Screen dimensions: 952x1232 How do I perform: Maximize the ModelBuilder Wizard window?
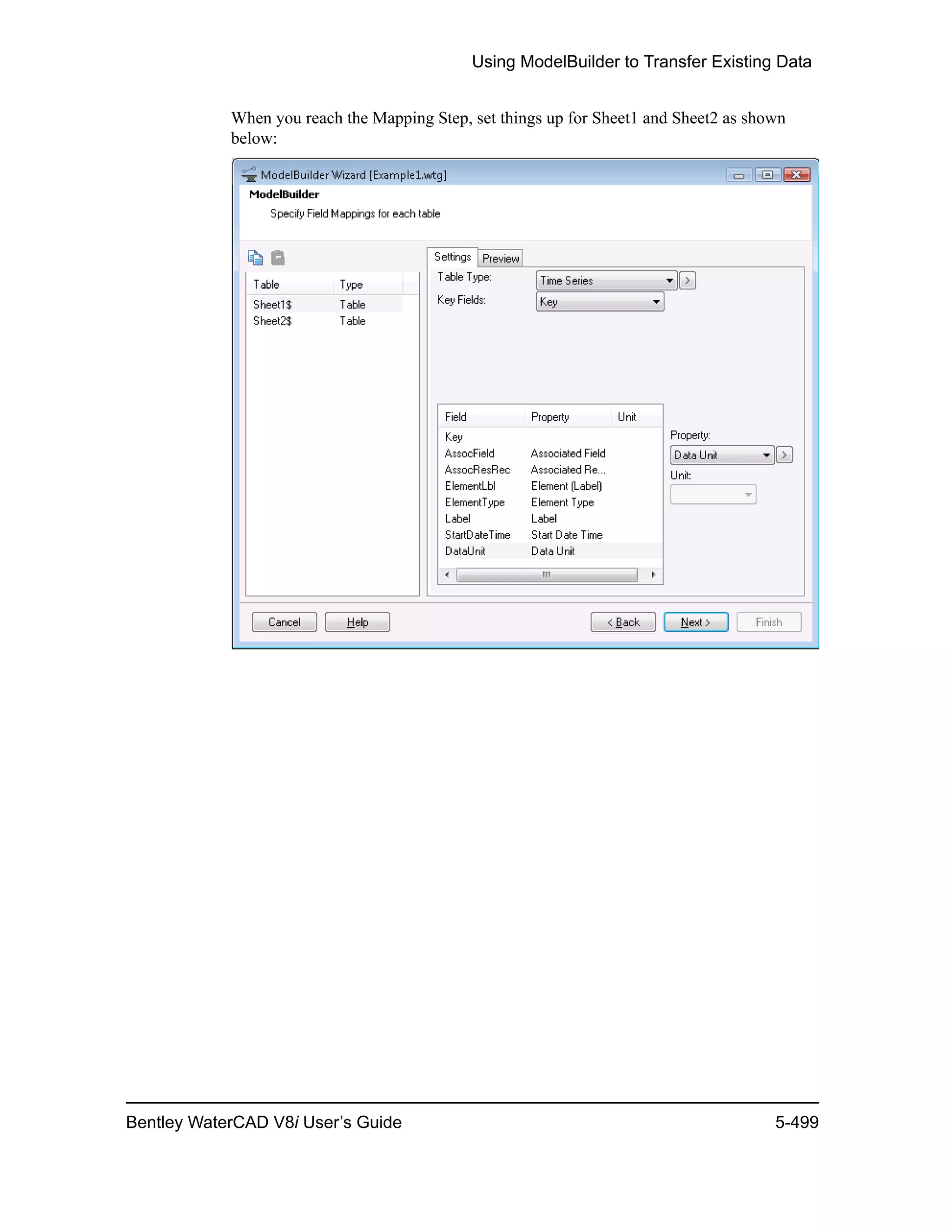pos(767,175)
